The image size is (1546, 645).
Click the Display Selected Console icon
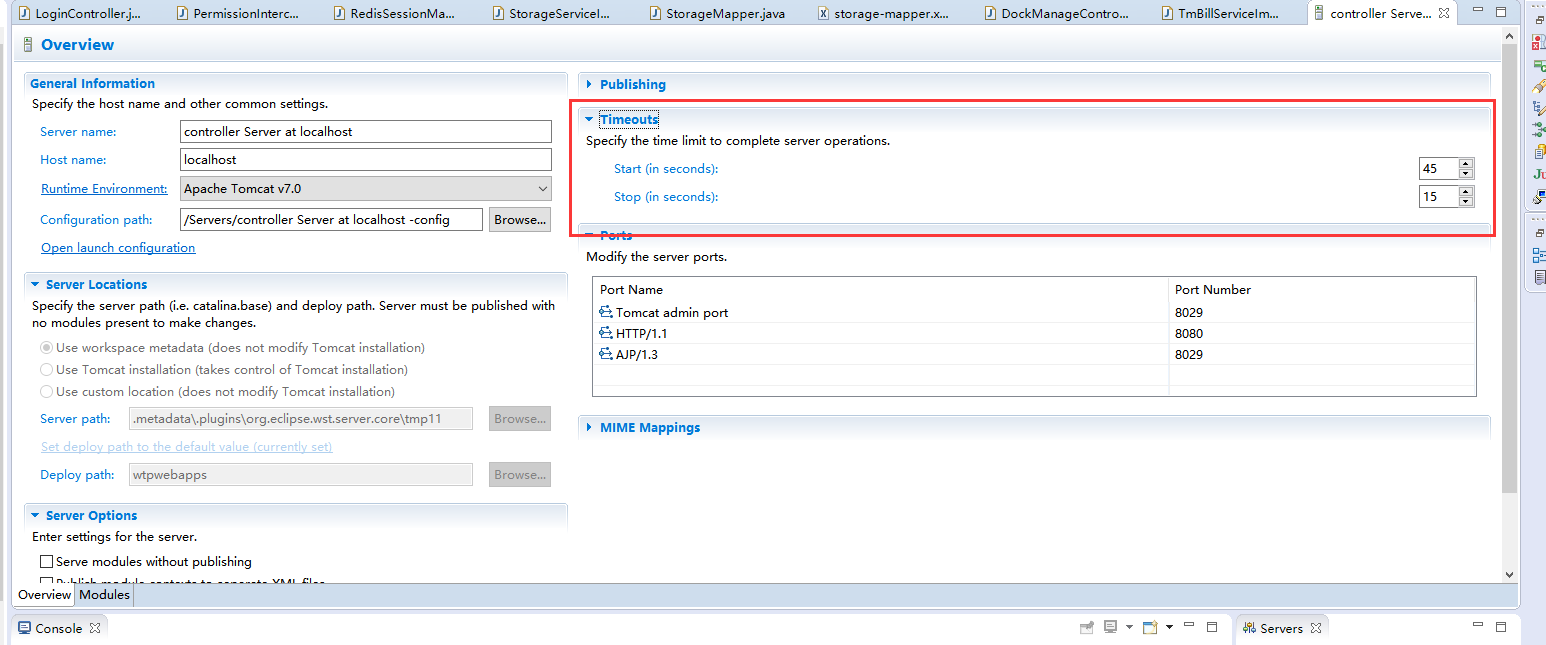pos(1110,628)
